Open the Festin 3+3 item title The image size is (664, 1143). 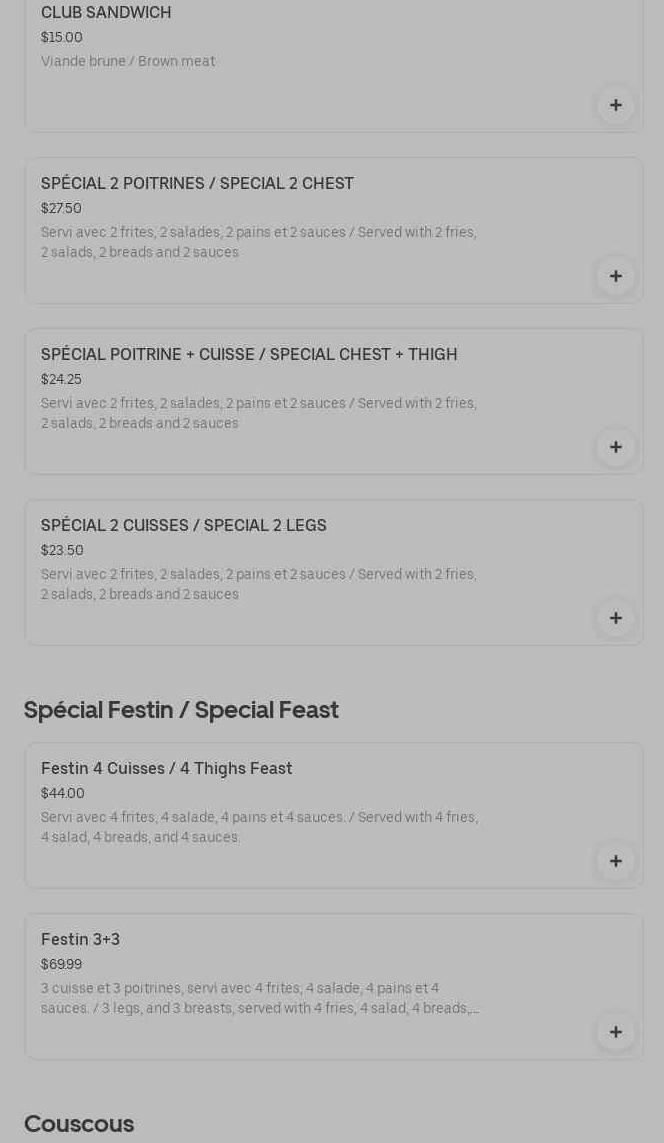pyautogui.click(x=80, y=940)
